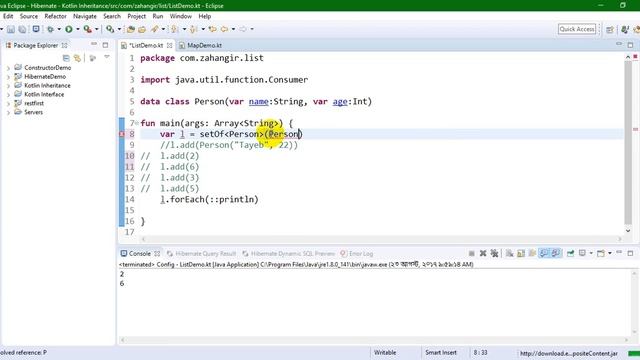Click the red error overview indicator at editor top-right
Screen dimensions: 640x360
pyautogui.click(x=635, y=57)
